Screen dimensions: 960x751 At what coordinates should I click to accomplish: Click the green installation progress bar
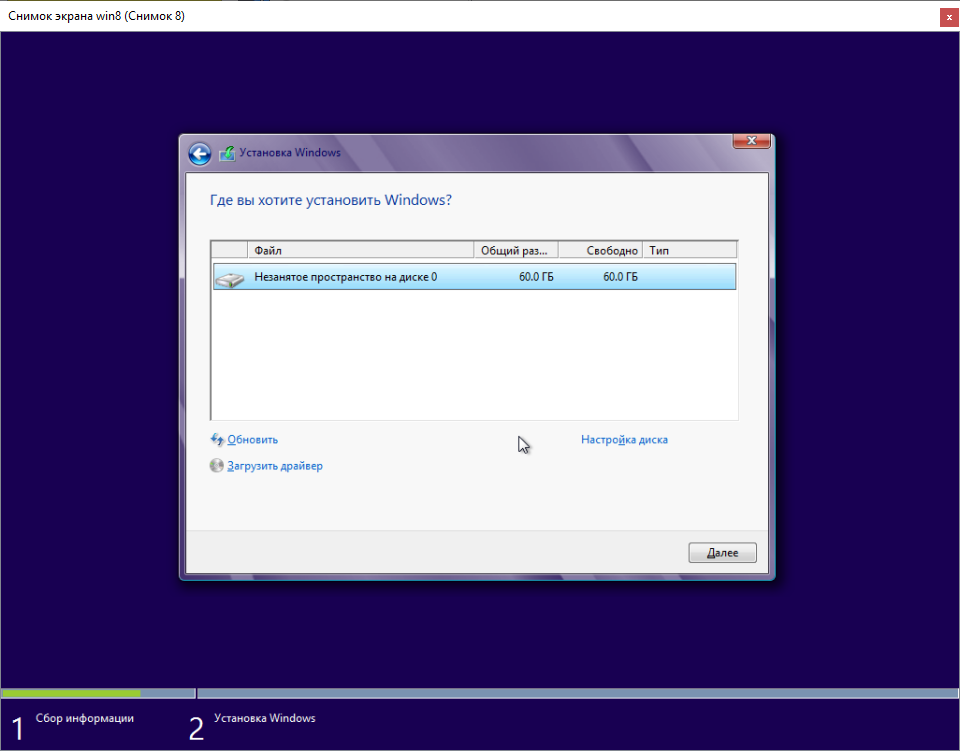pos(72,693)
